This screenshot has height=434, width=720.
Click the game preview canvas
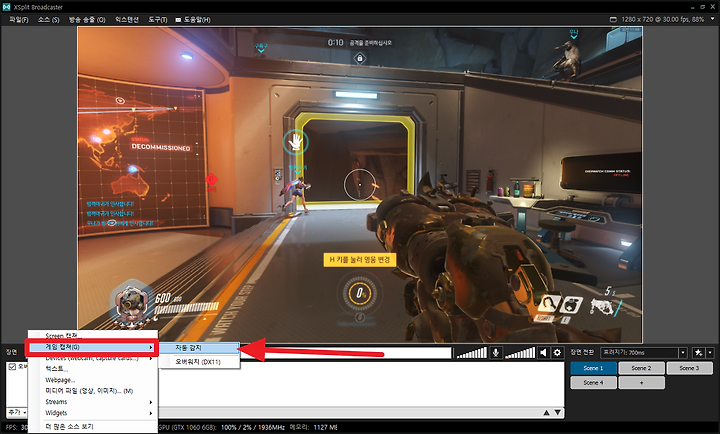360,184
